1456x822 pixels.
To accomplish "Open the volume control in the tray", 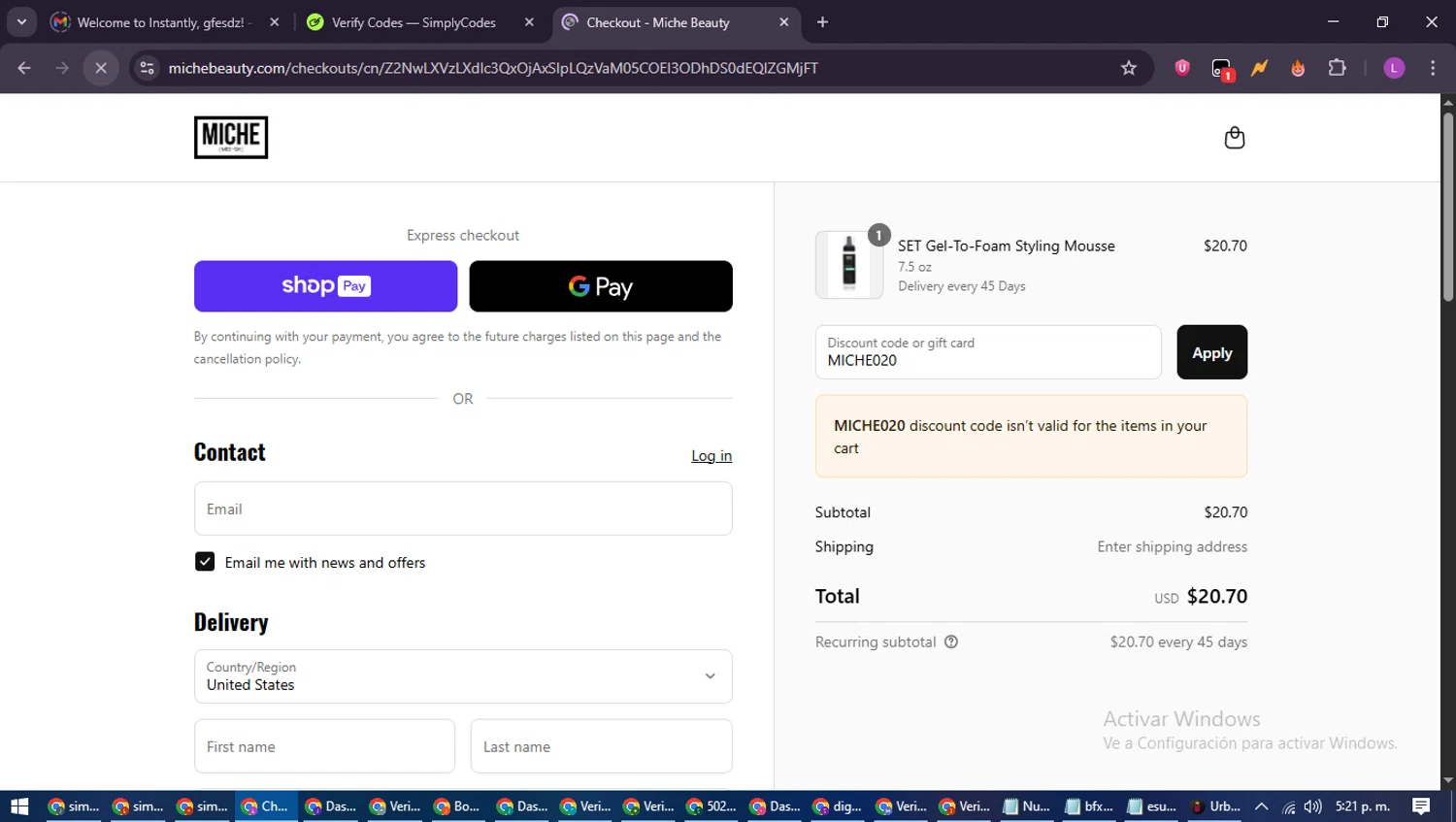I will point(1313,806).
